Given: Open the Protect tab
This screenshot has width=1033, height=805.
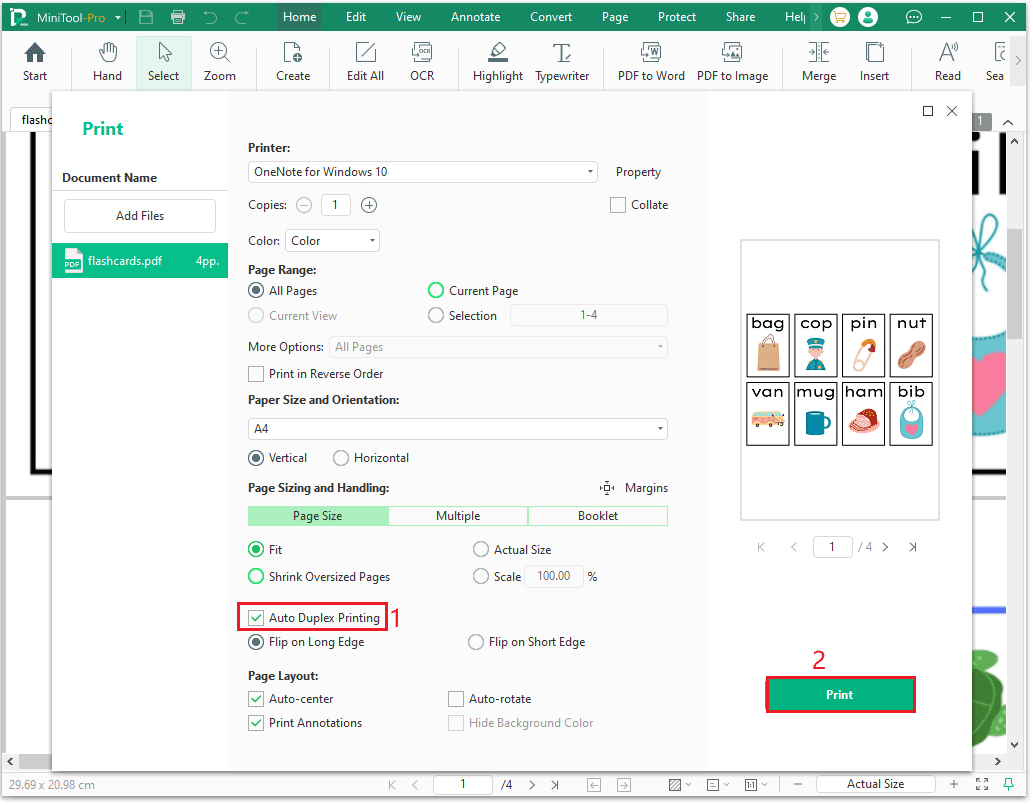Looking at the screenshot, I should click(x=677, y=17).
